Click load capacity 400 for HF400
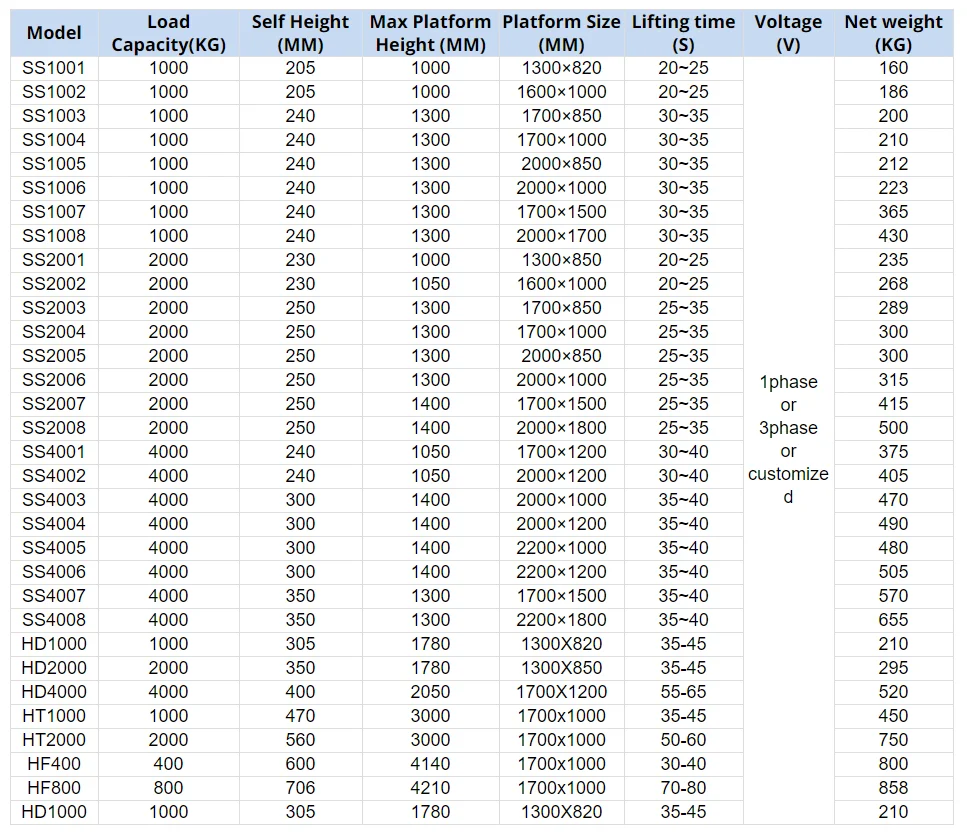 pos(168,765)
